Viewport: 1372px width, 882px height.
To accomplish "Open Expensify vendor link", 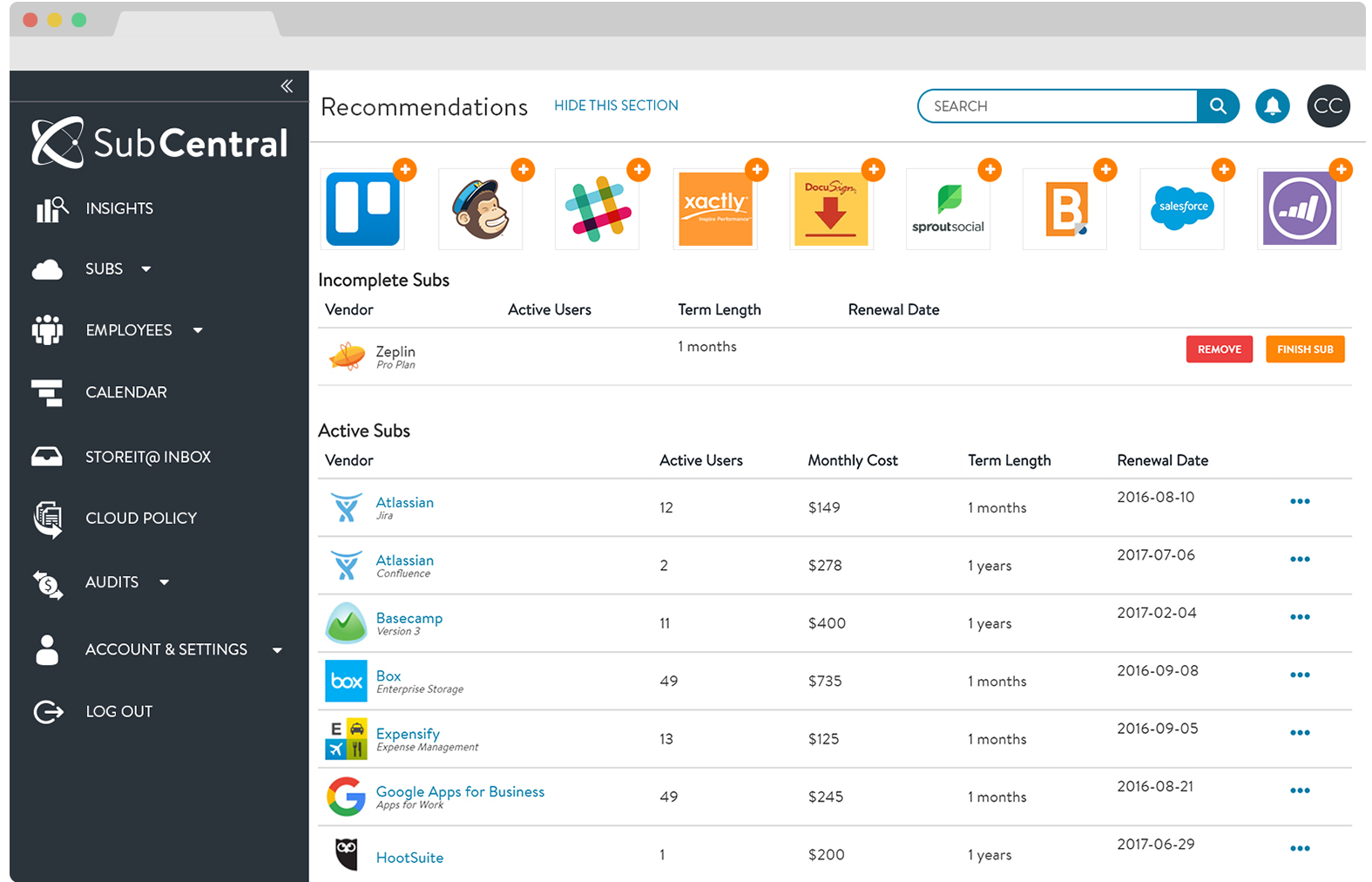I will (x=408, y=735).
